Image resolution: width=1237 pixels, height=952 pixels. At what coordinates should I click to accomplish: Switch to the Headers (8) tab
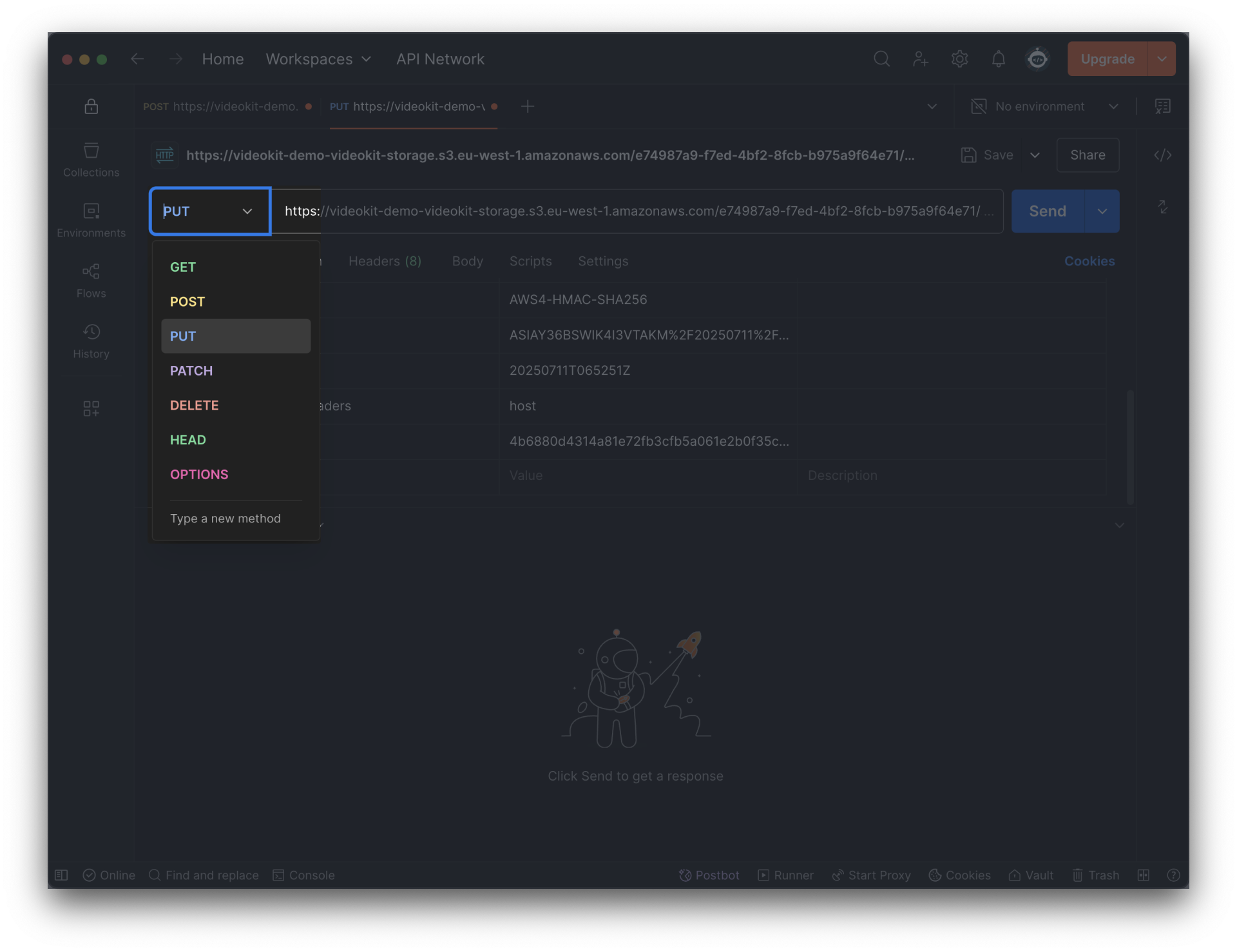coord(385,261)
